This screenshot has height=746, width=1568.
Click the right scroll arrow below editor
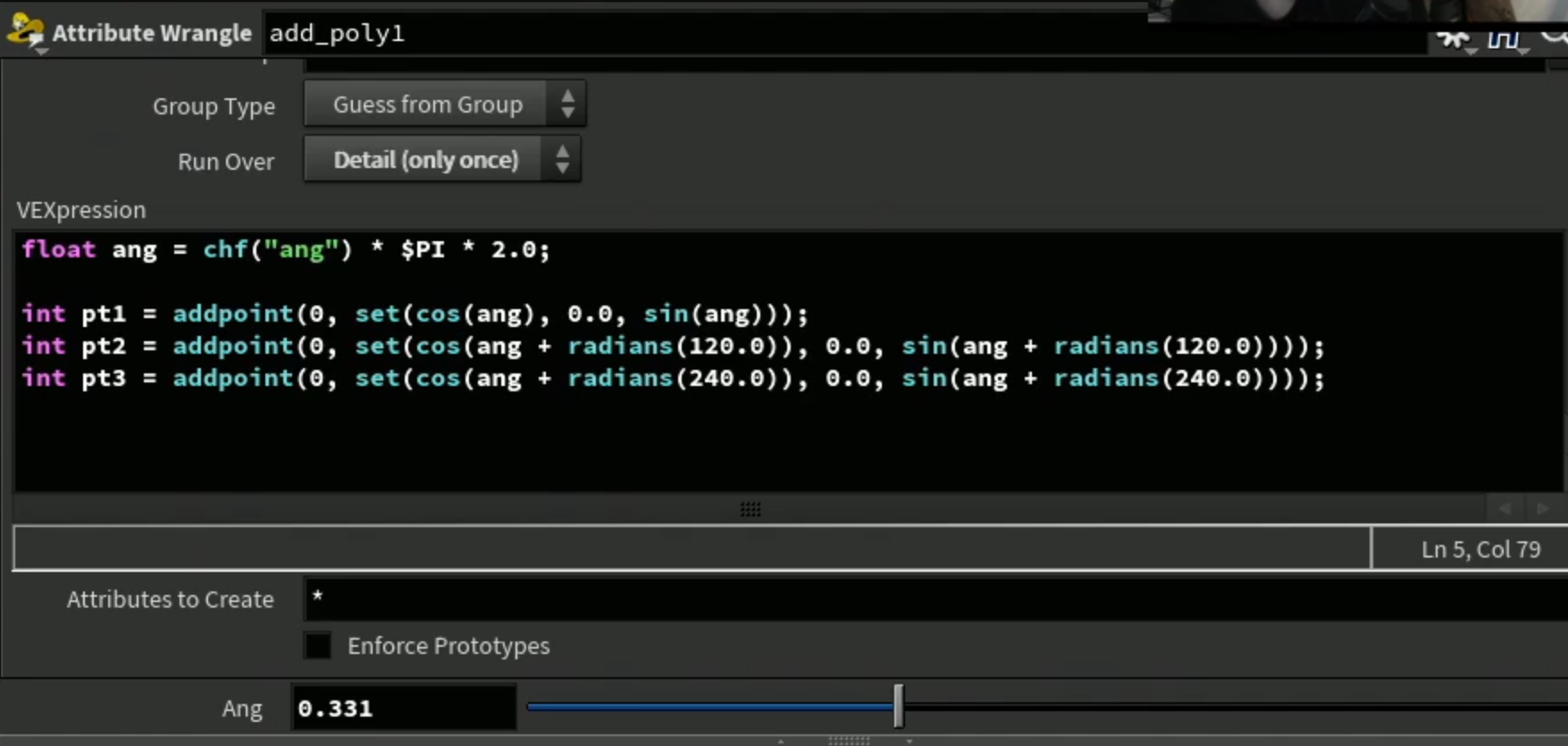[1543, 508]
